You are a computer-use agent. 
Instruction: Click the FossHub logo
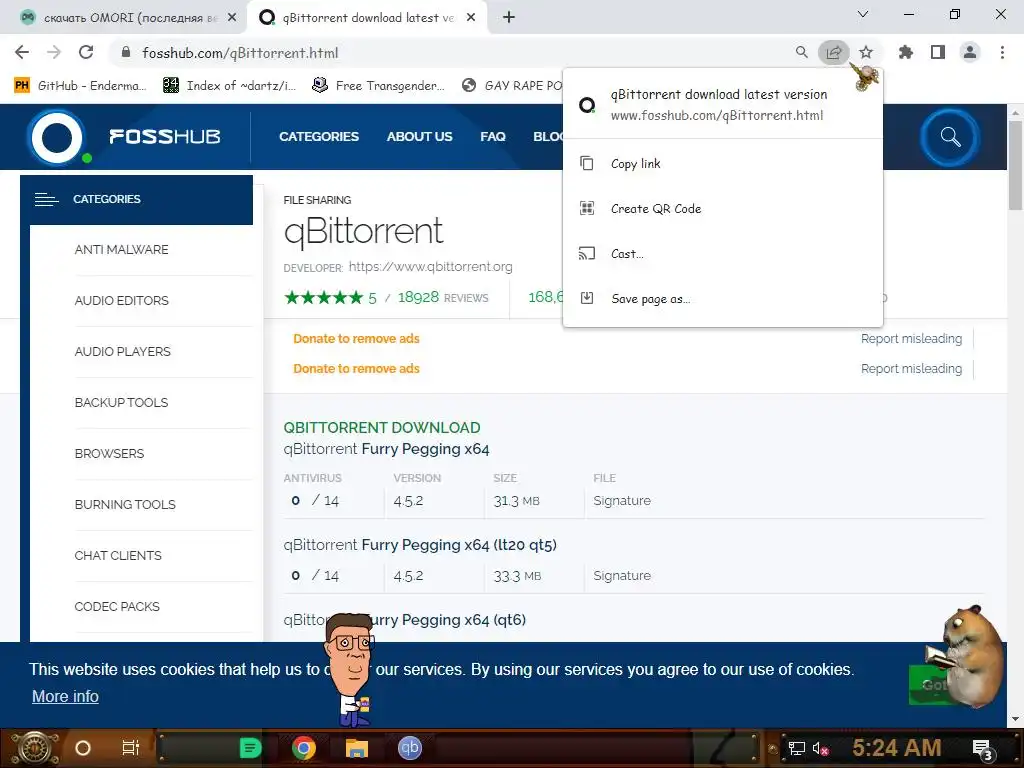tap(125, 137)
